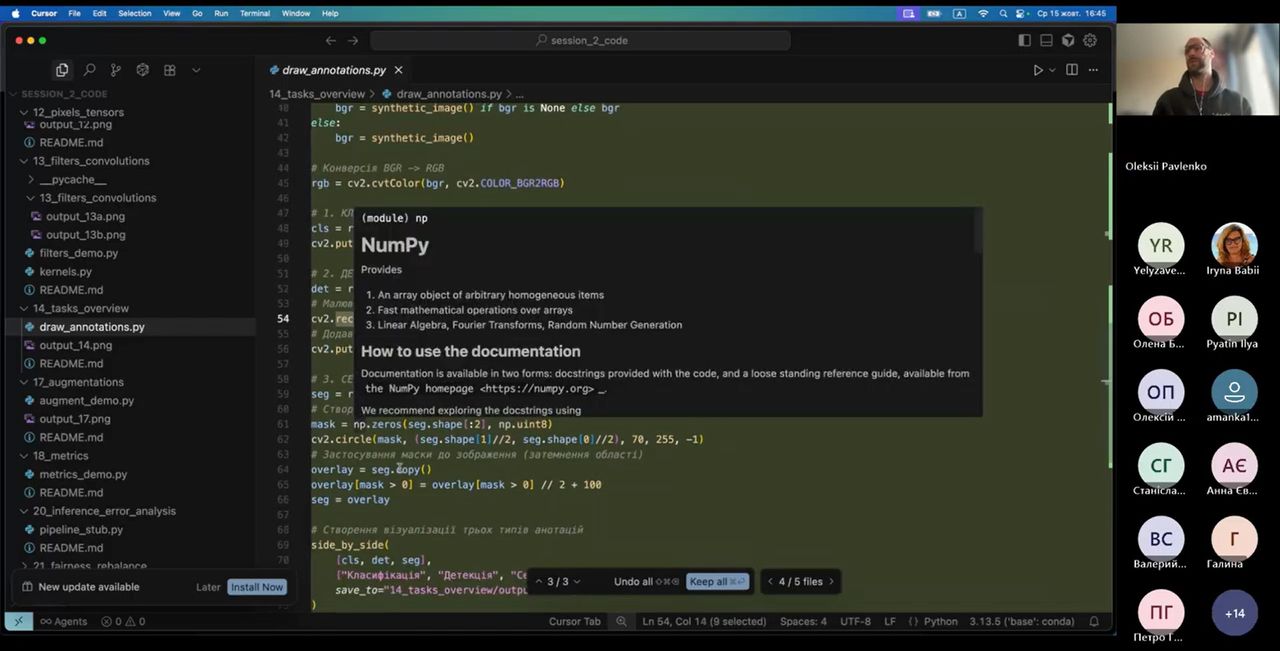1280x651 pixels.
Task: Click the Install Now button
Action: 257,587
